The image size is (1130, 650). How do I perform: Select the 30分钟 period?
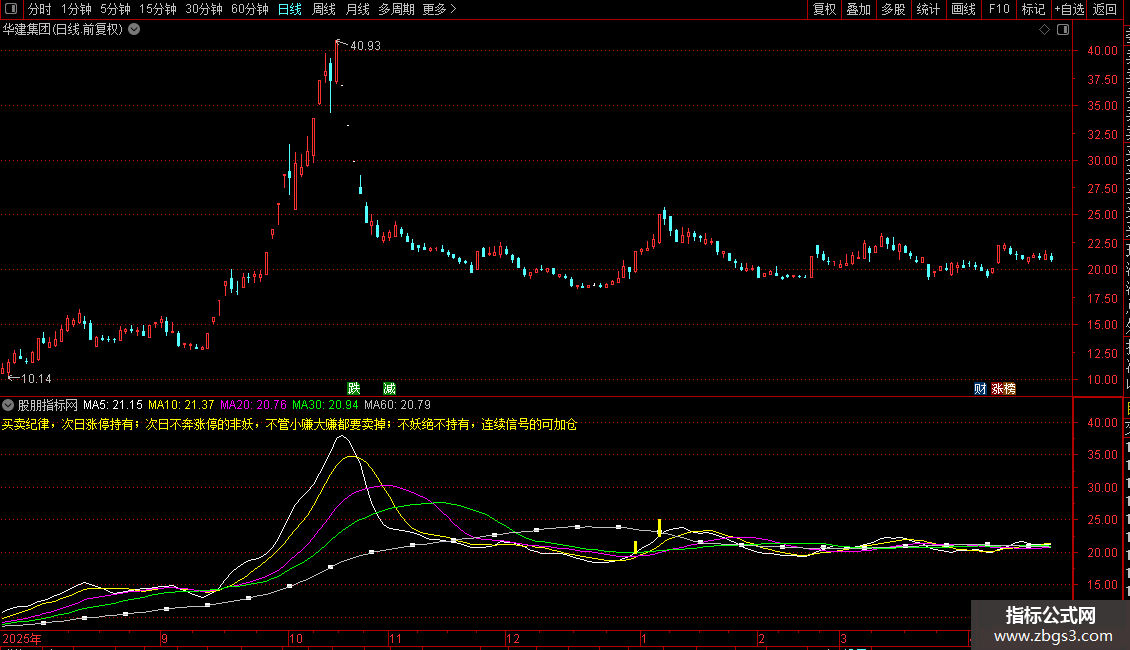[x=204, y=9]
